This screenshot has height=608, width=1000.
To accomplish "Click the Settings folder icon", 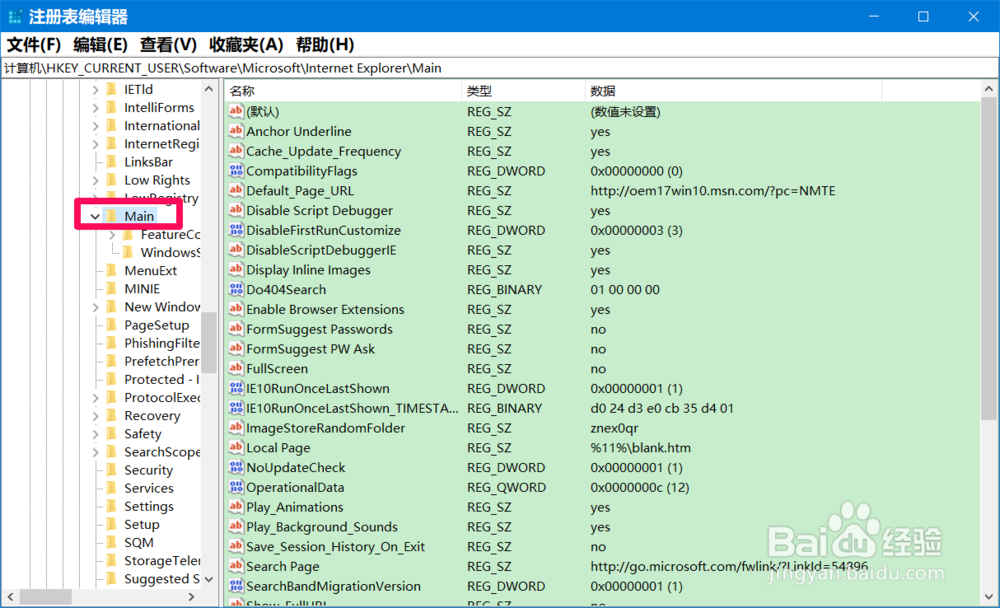I will [112, 507].
